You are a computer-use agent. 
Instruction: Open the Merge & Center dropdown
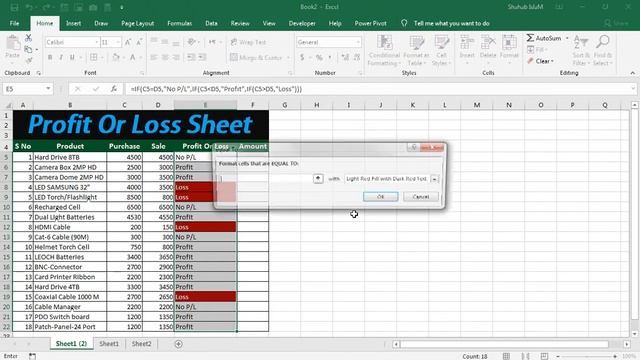click(288, 58)
